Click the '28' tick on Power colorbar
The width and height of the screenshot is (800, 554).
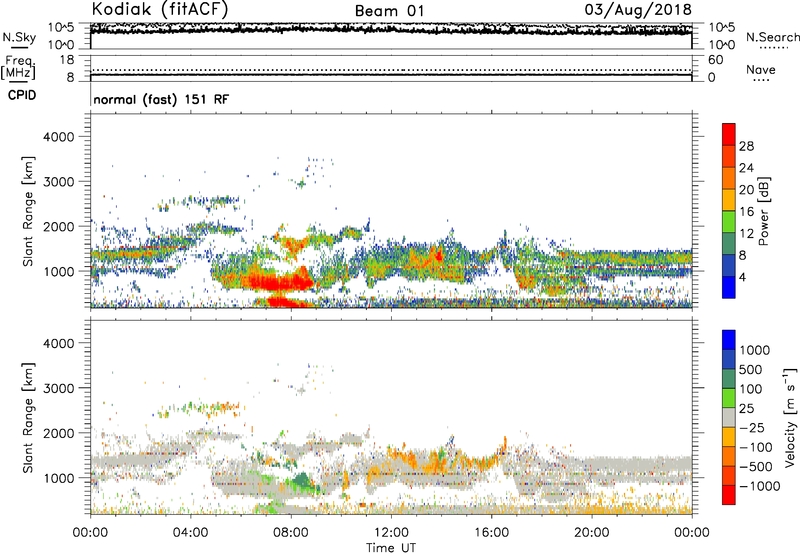(x=746, y=146)
